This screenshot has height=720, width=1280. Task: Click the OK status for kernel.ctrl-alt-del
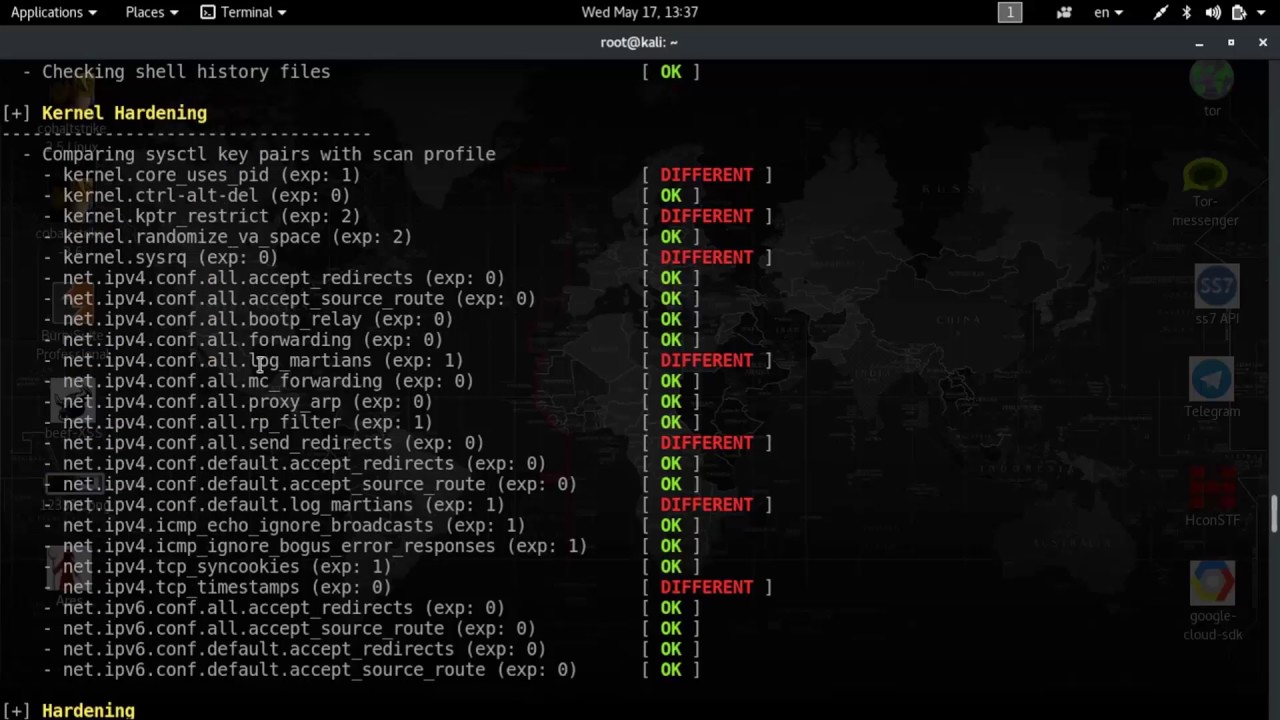pos(670,195)
